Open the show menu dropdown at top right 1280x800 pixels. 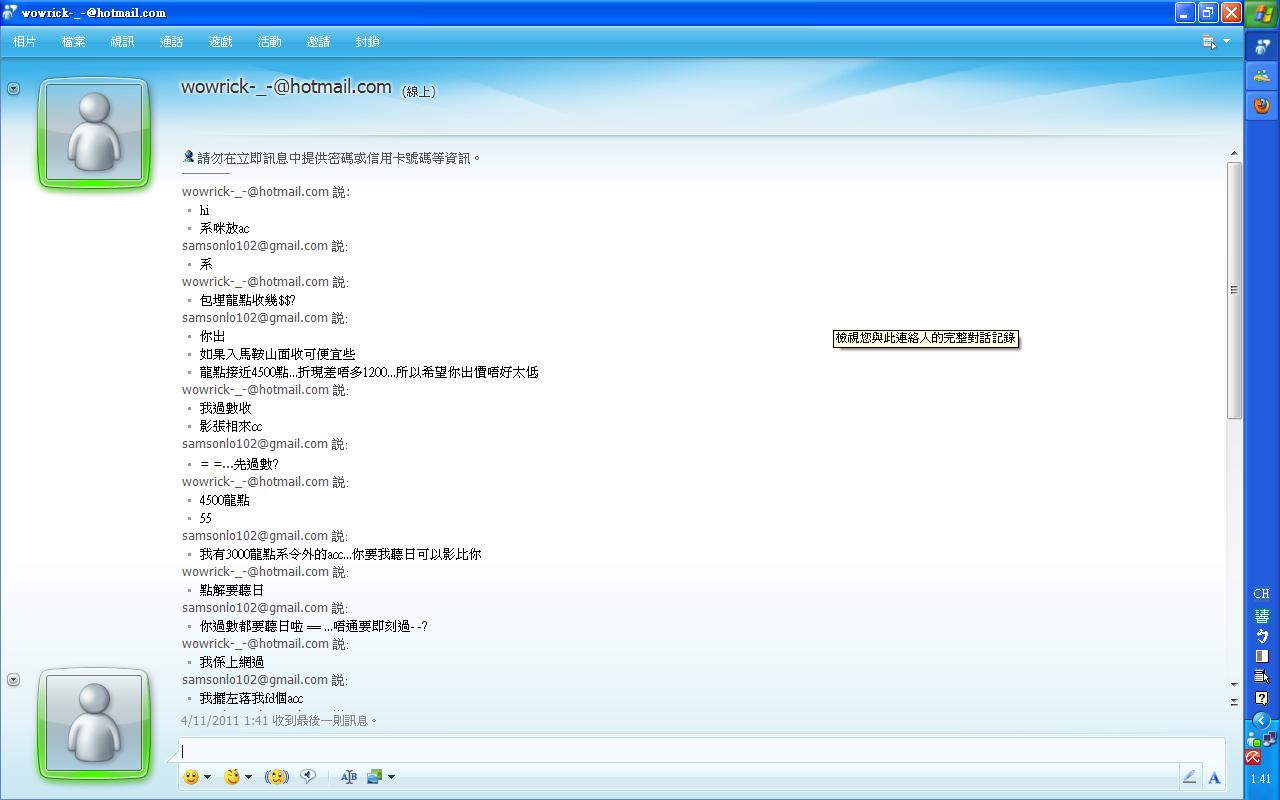click(1216, 42)
